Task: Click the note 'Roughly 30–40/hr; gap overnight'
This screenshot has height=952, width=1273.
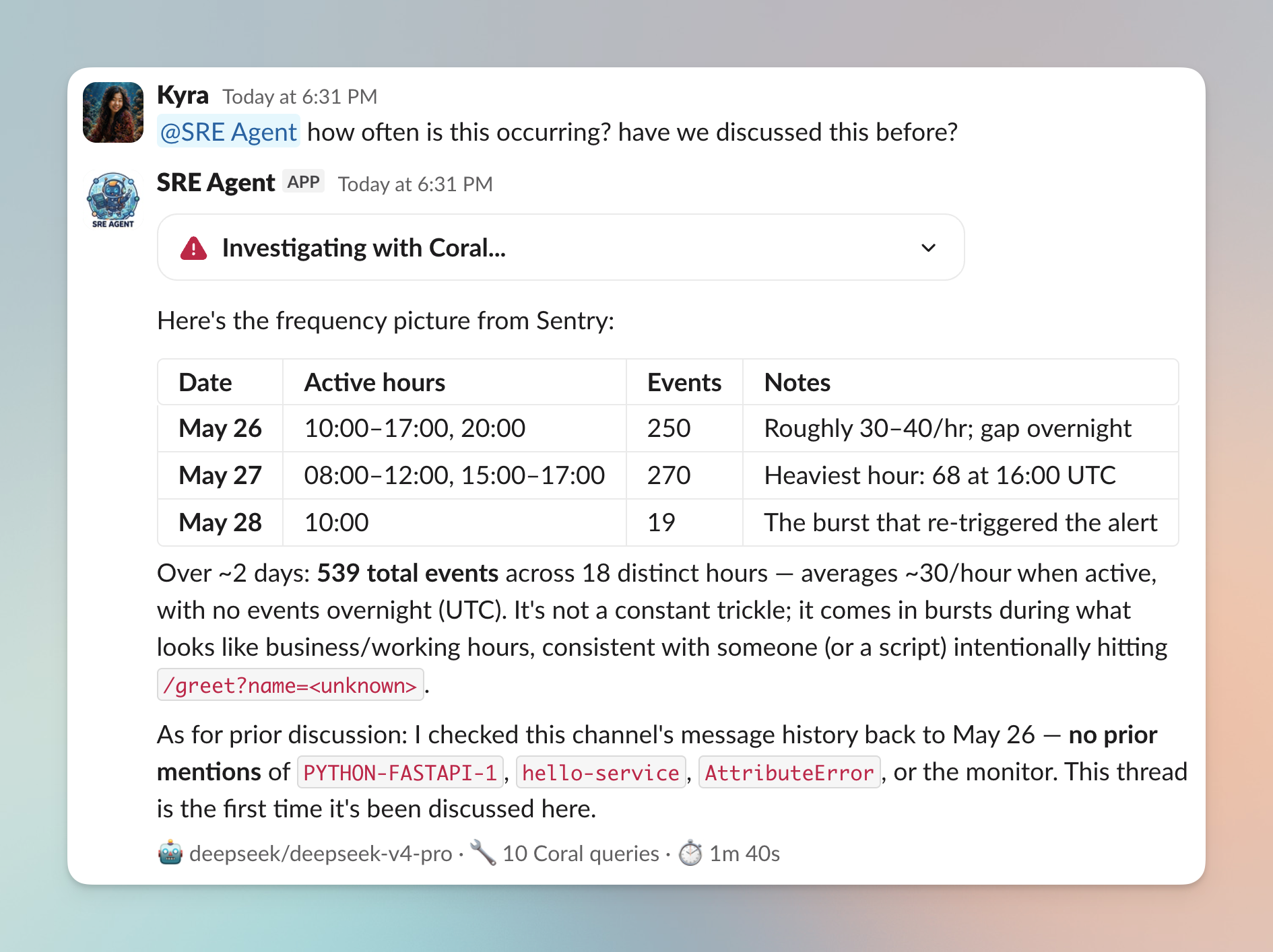Action: 948,428
